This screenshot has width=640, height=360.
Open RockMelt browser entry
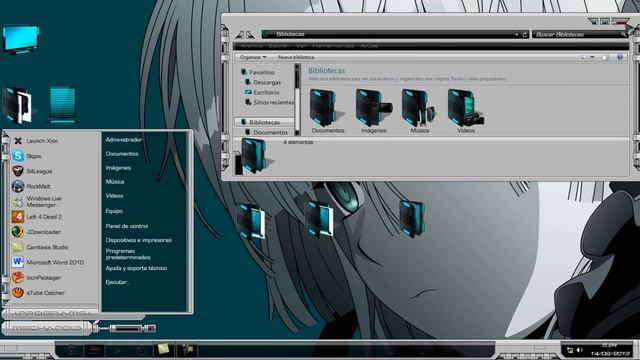click(x=31, y=187)
